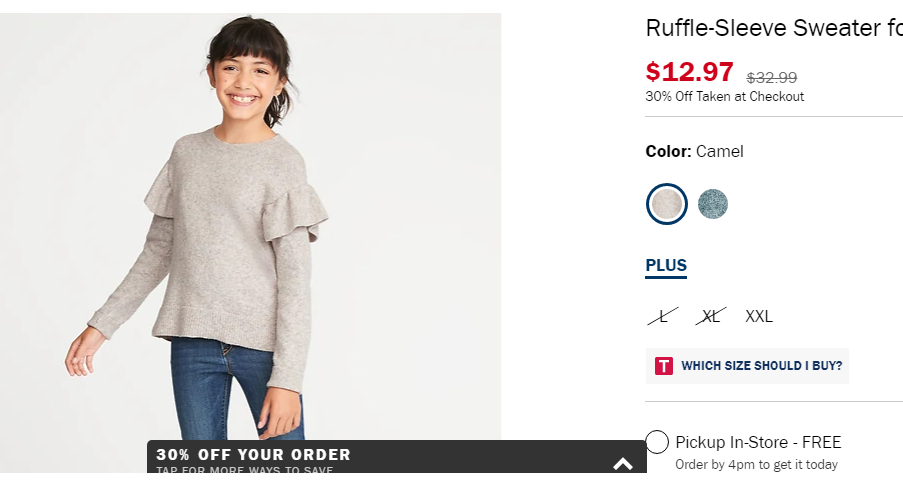Click the red $12.97 sale price
The height and width of the screenshot is (490, 903).
689,72
